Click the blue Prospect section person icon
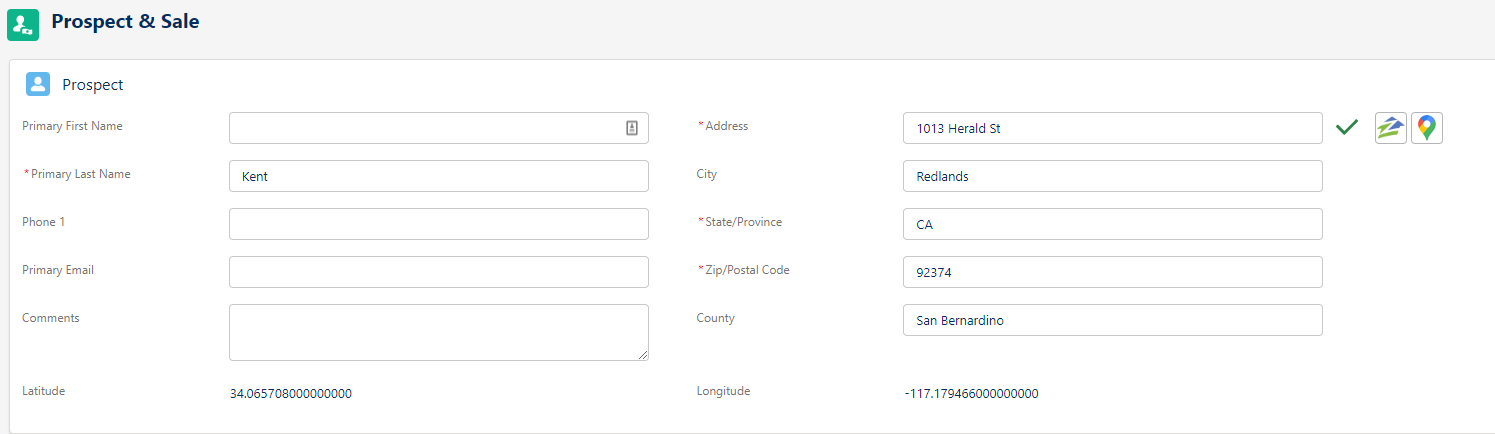Viewport: 1495px width, 434px height. point(38,84)
